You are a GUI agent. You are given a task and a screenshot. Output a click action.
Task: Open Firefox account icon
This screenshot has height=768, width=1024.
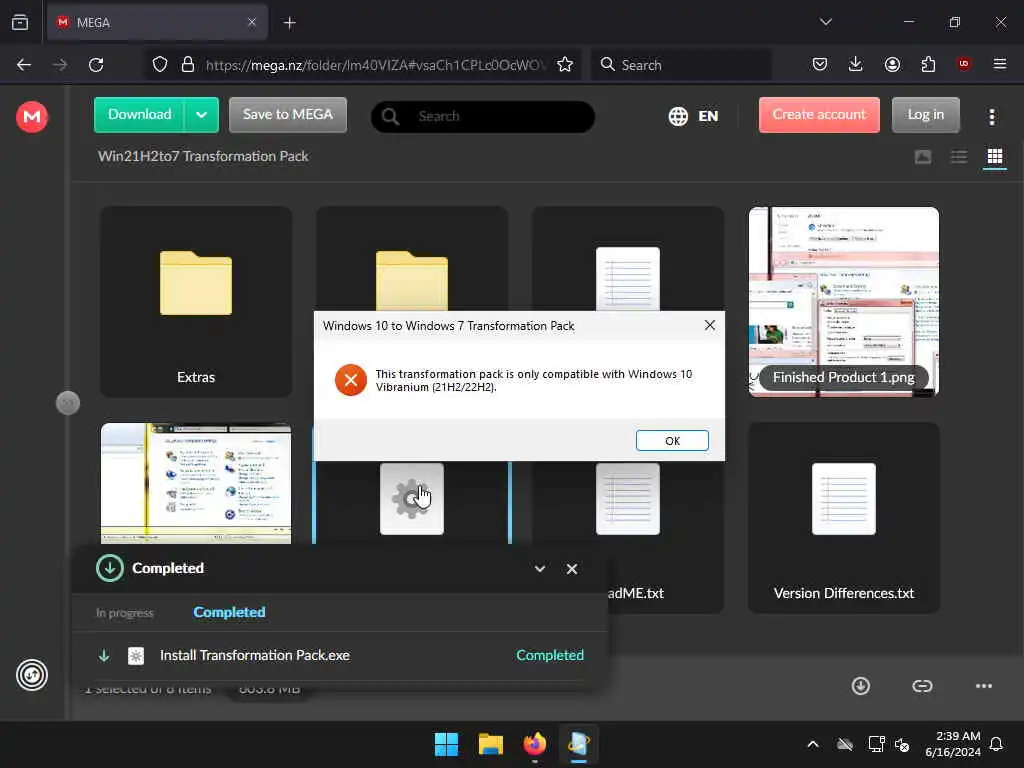point(892,64)
